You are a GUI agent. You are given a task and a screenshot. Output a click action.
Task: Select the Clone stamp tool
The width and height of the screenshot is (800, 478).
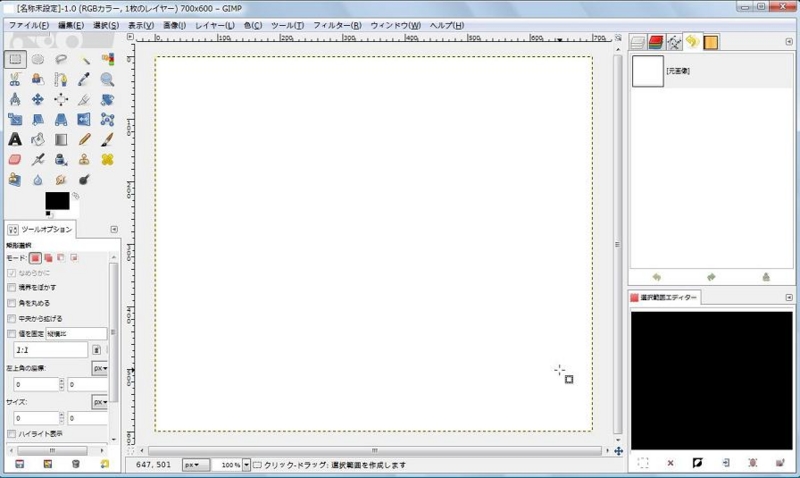[x=84, y=159]
